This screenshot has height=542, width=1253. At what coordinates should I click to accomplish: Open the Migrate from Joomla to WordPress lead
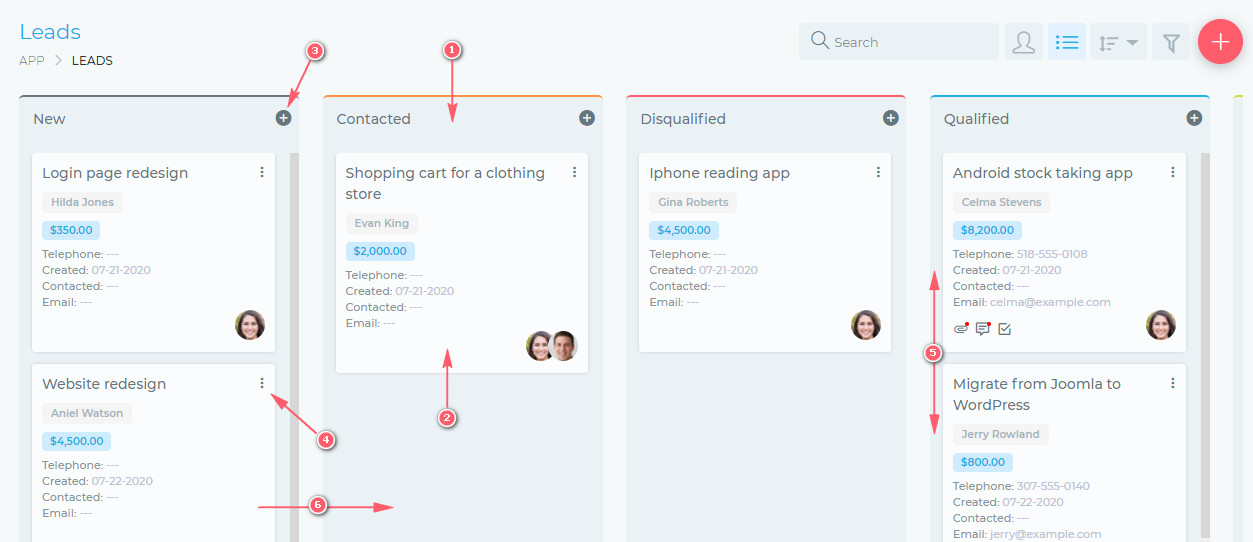[x=1037, y=394]
